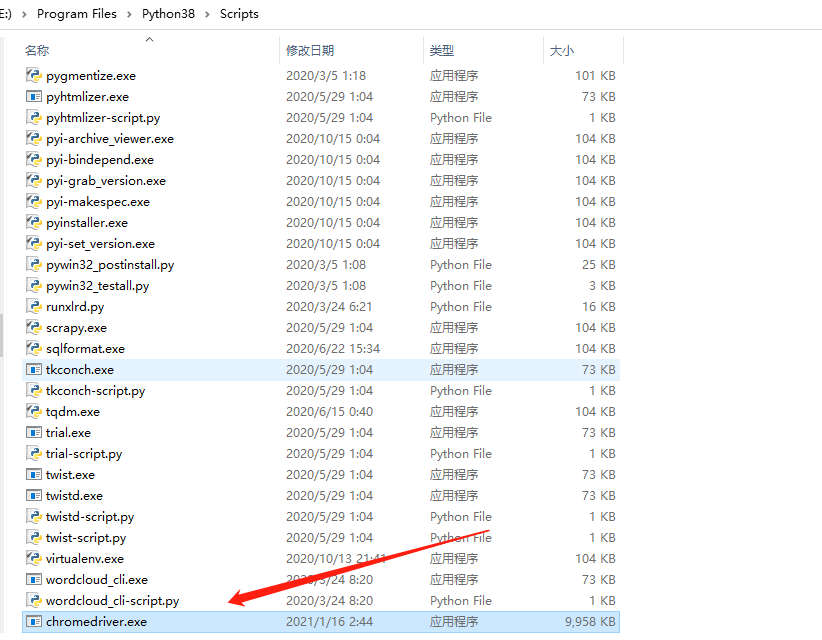Select the pywin32_testall.py icon
Screen dimensions: 822x640
pyautogui.click(x=34, y=285)
